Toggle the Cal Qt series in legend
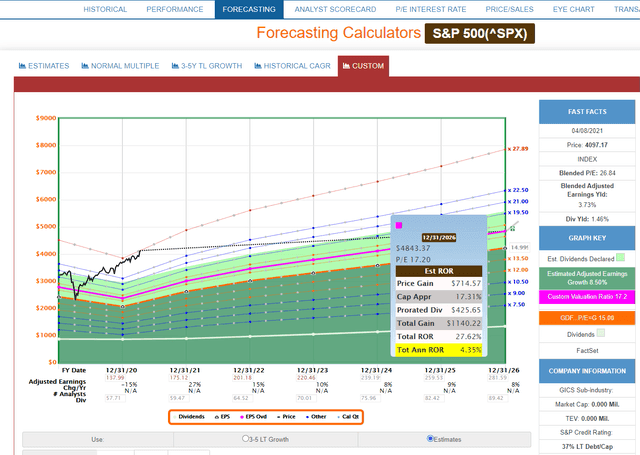The width and height of the screenshot is (640, 455). (x=348, y=417)
